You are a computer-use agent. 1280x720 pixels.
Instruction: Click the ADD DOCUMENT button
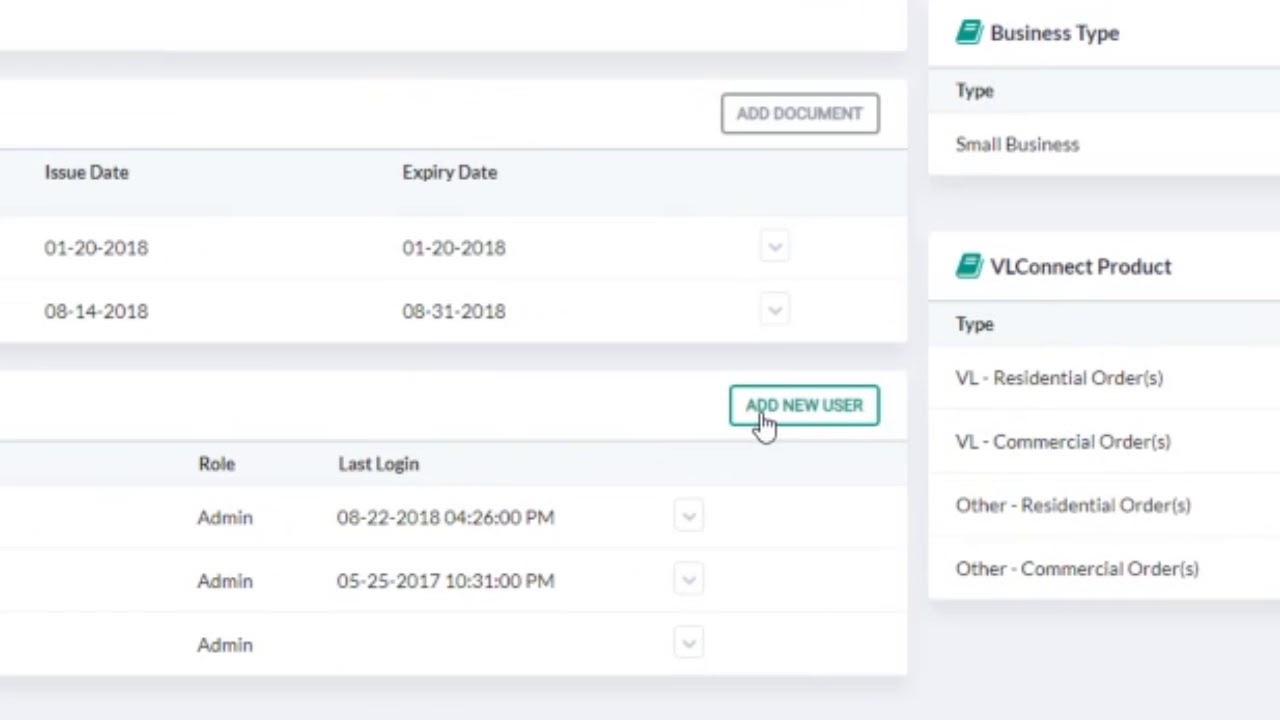[800, 113]
